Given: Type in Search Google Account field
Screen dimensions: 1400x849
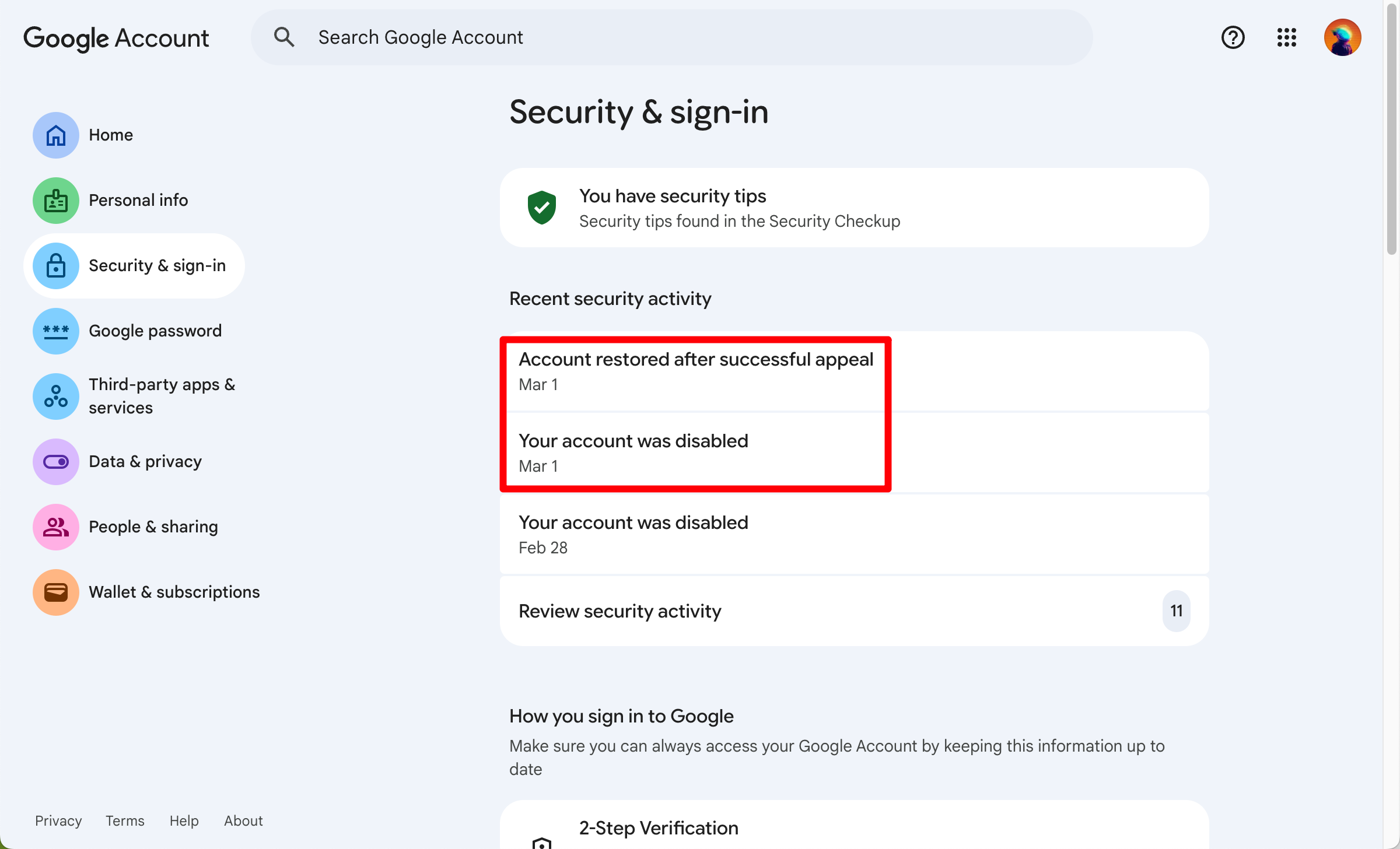Looking at the screenshot, I should coord(671,37).
